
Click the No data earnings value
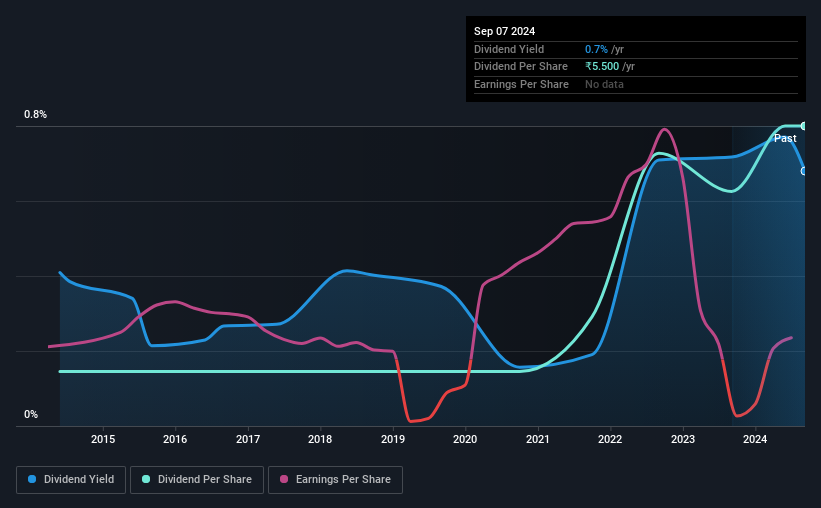coord(604,84)
